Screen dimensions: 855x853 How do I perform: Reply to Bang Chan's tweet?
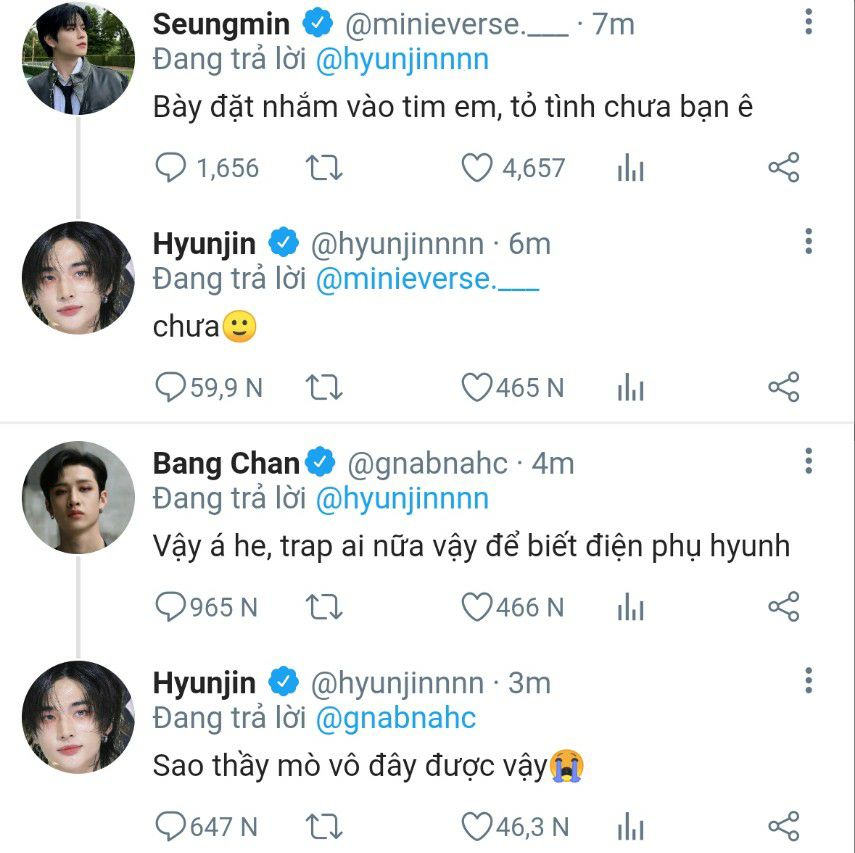(173, 606)
